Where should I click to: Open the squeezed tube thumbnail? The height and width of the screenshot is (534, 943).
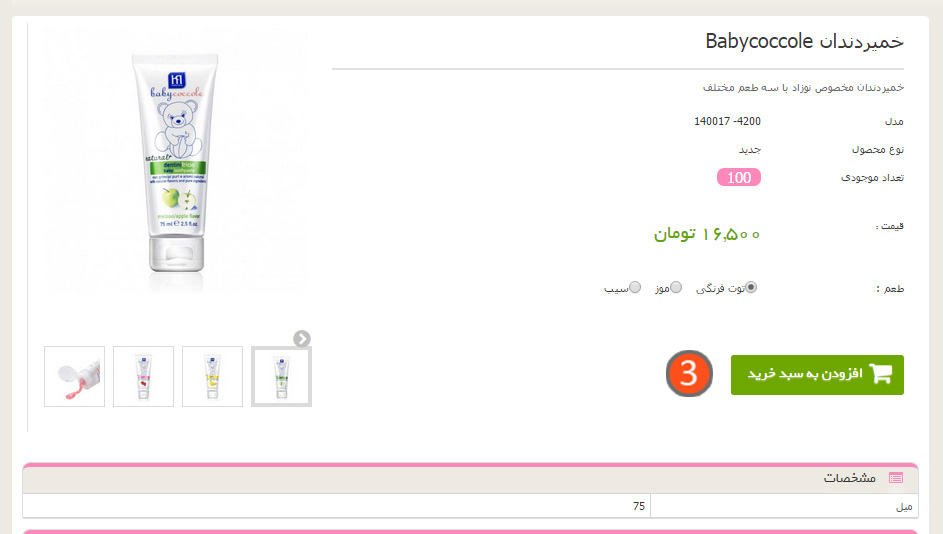pyautogui.click(x=75, y=376)
